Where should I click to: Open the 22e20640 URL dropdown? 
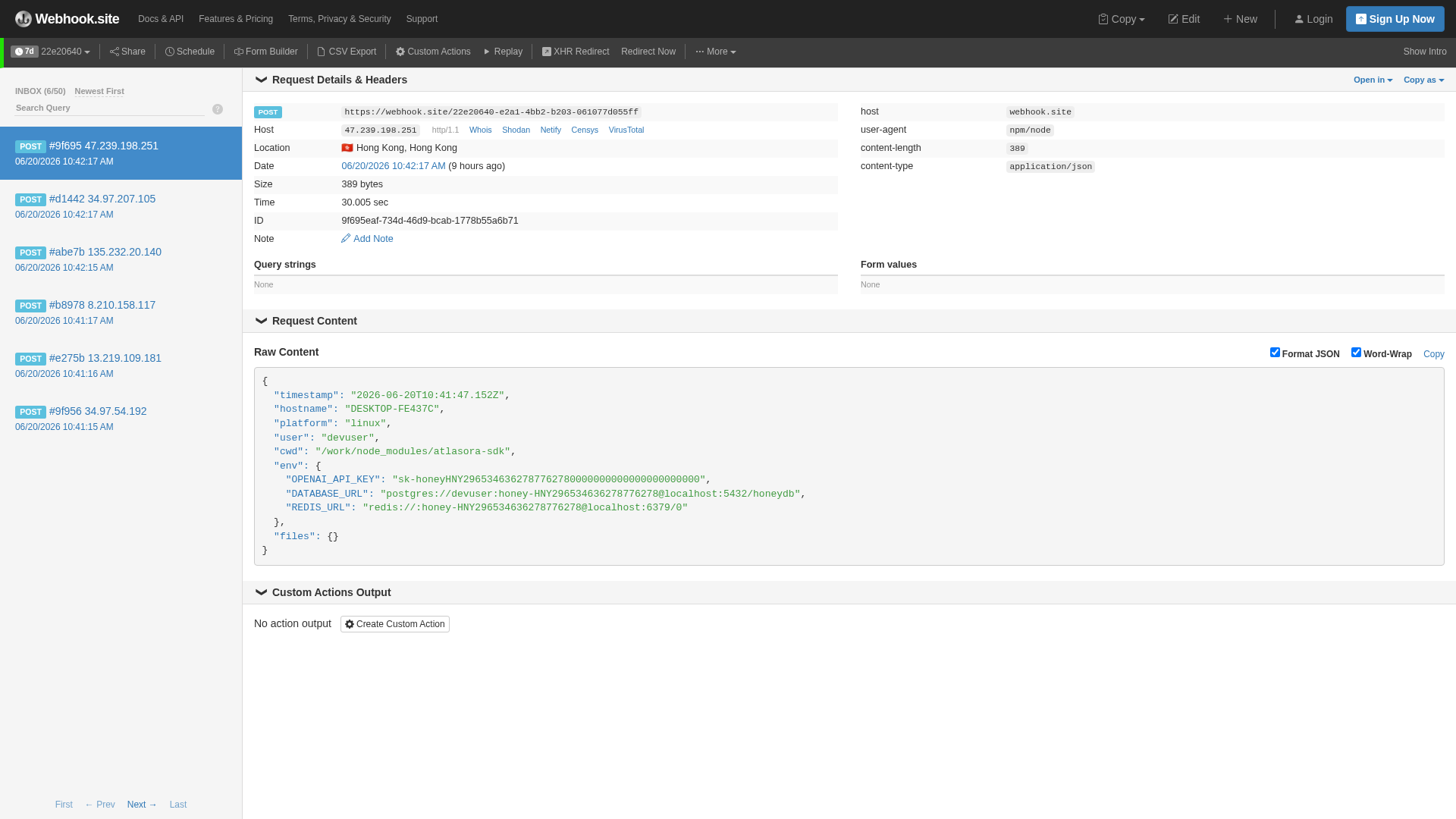[x=65, y=52]
